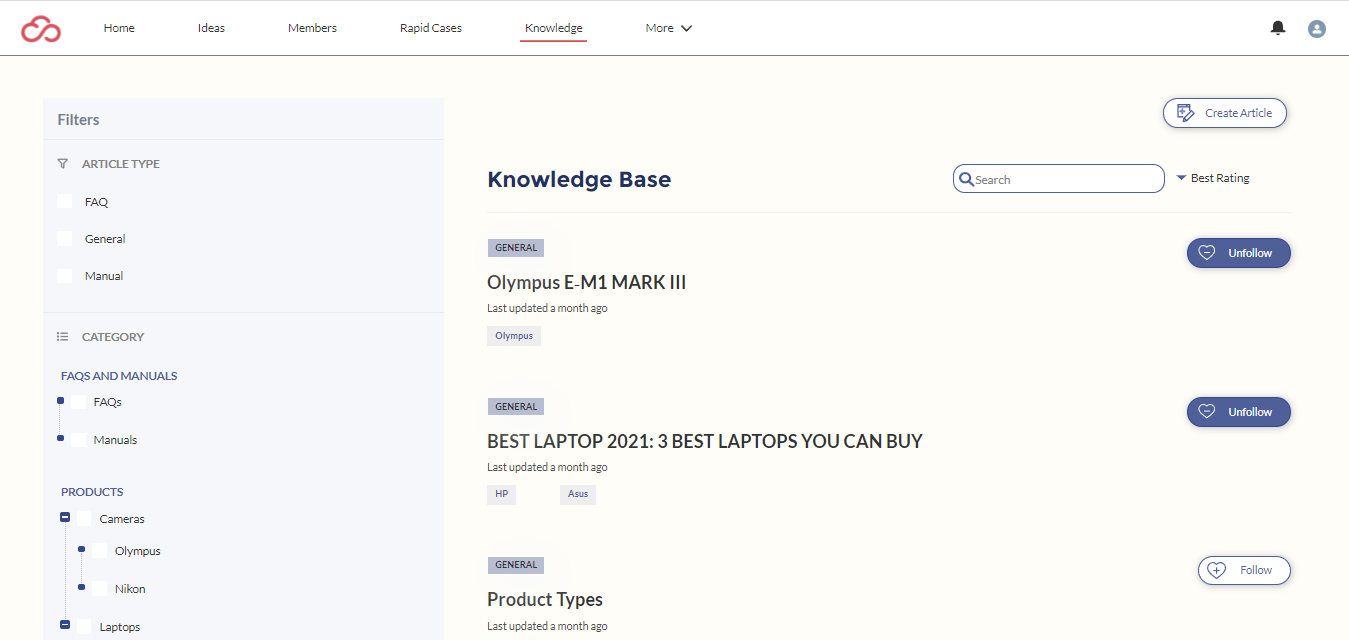Click the GENERAL badge above Product Types

pyautogui.click(x=516, y=565)
